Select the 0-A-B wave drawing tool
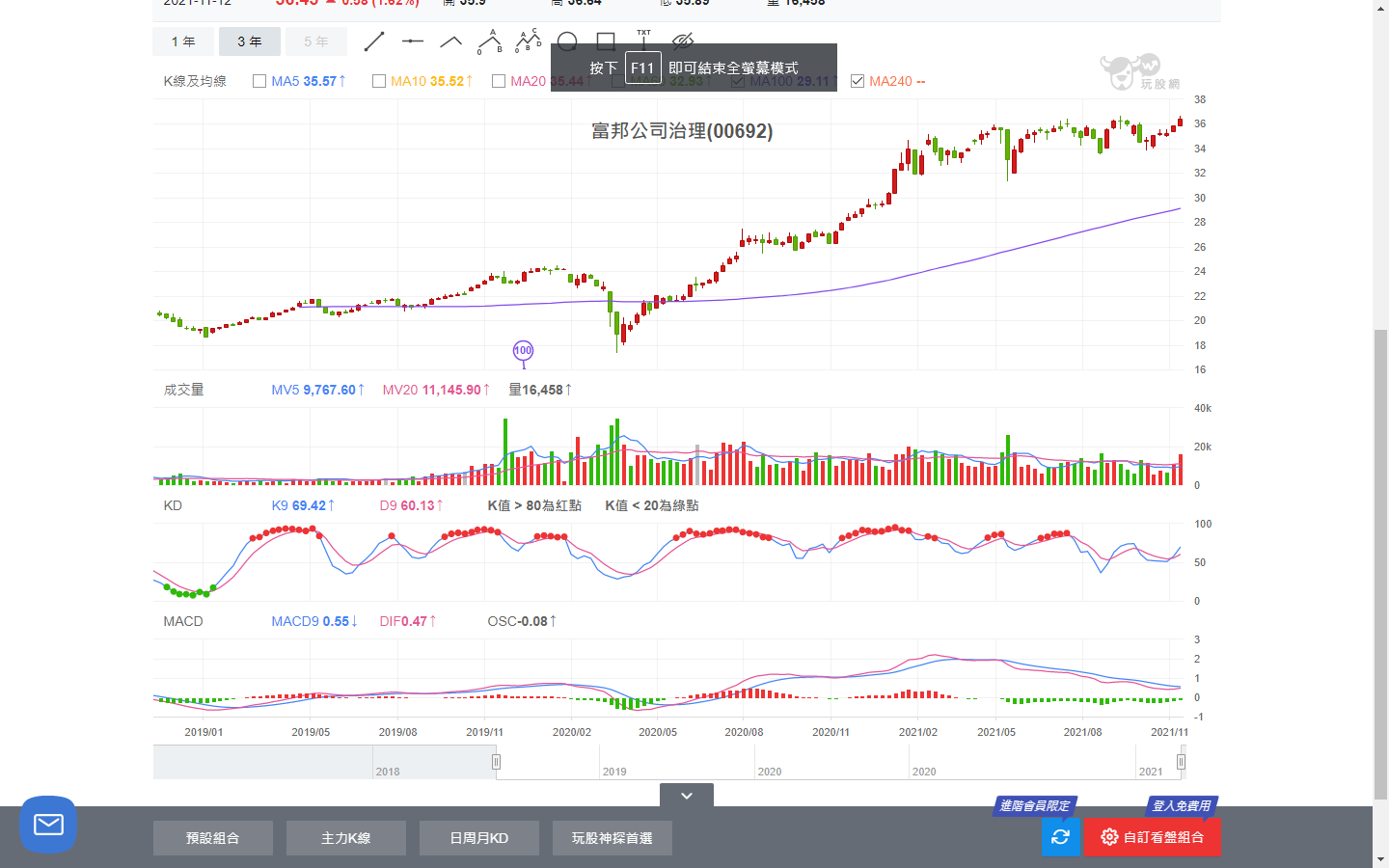1389x868 pixels. point(490,41)
